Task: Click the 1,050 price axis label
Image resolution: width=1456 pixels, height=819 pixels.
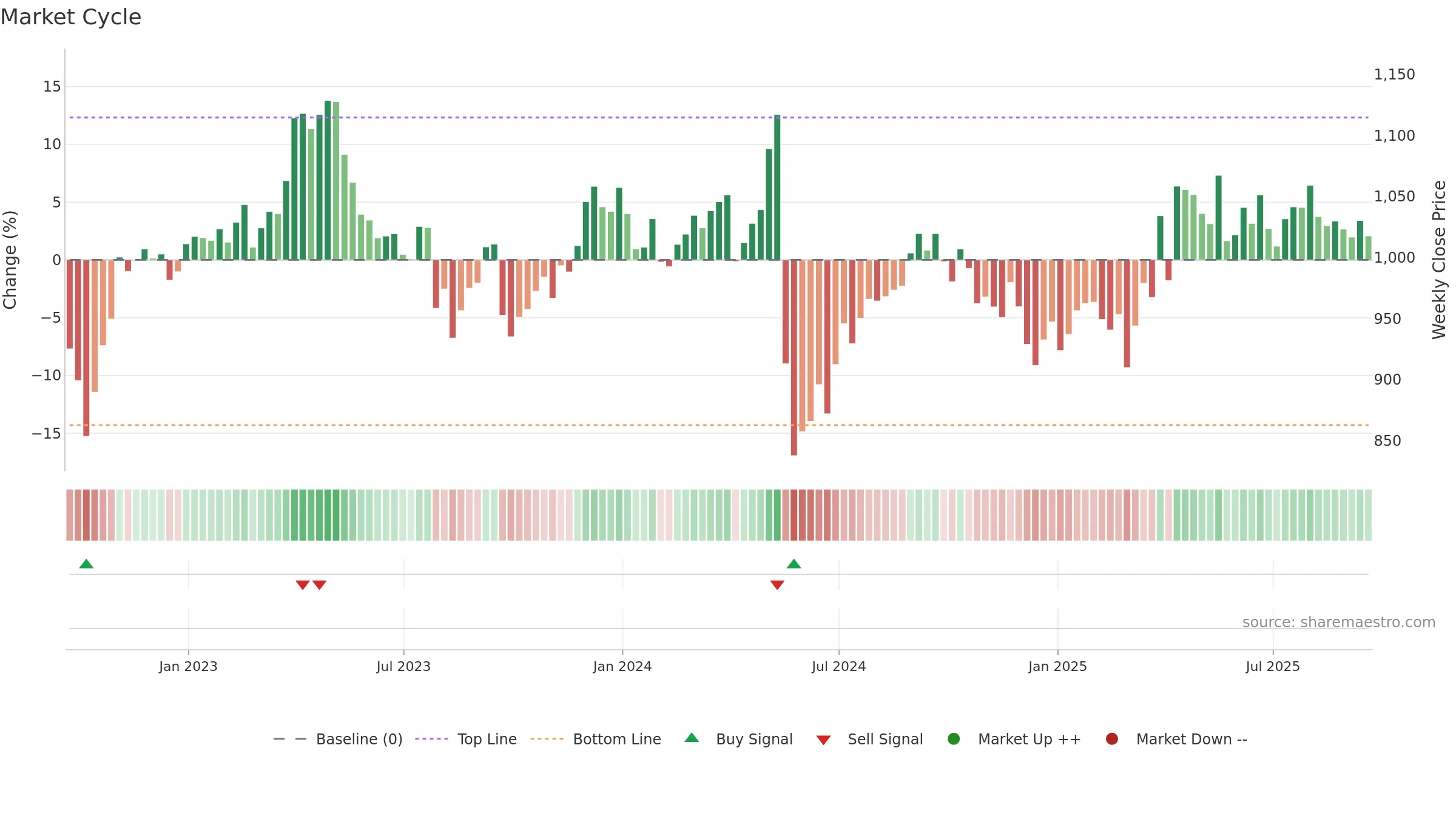Action: click(x=1394, y=196)
